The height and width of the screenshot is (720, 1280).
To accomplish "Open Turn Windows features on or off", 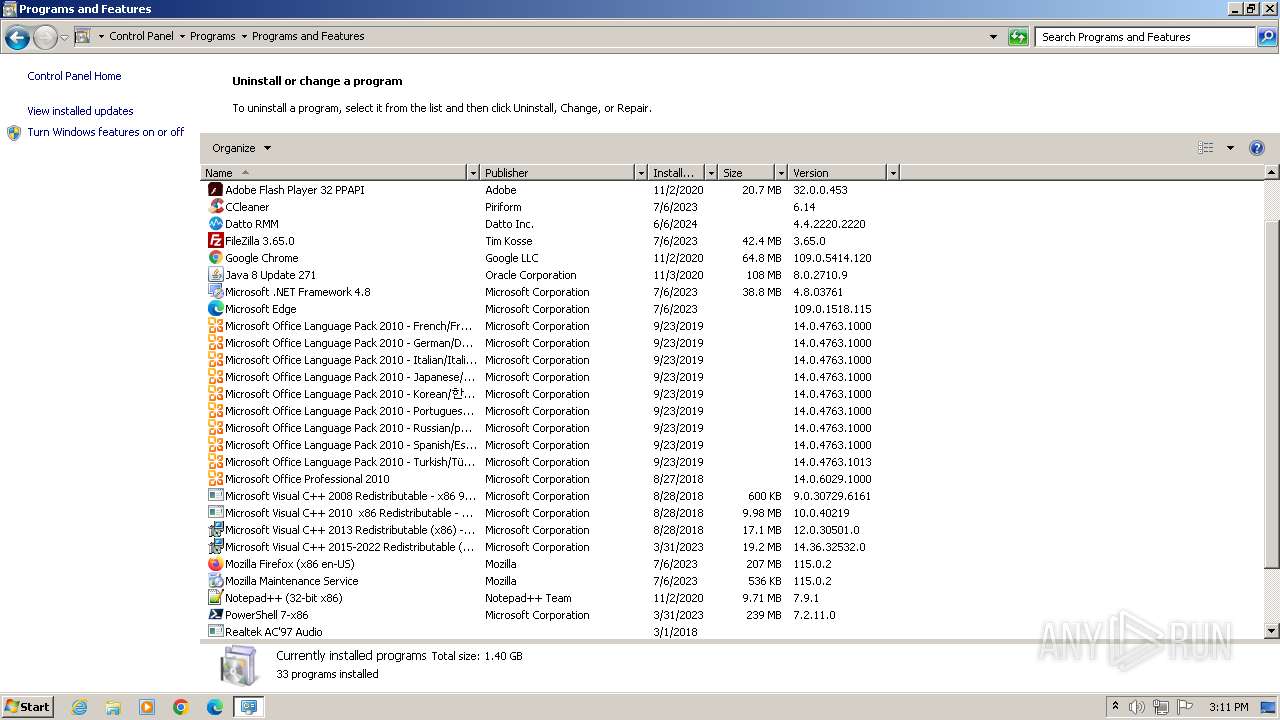I will (x=105, y=132).
